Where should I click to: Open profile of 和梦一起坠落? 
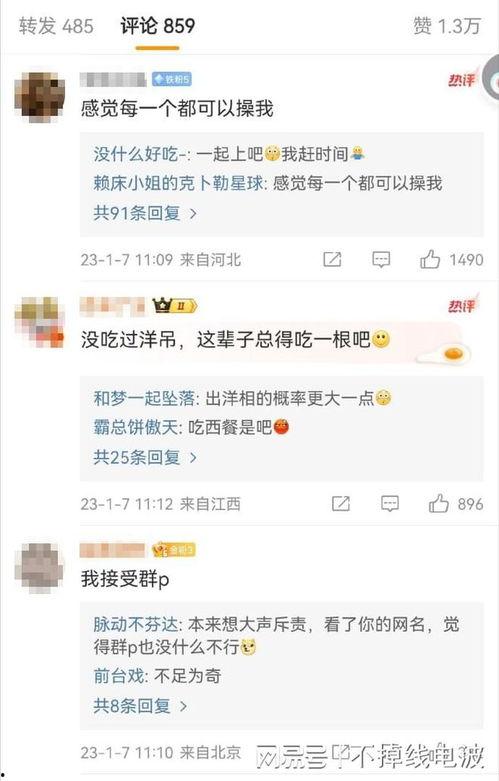click(x=144, y=398)
